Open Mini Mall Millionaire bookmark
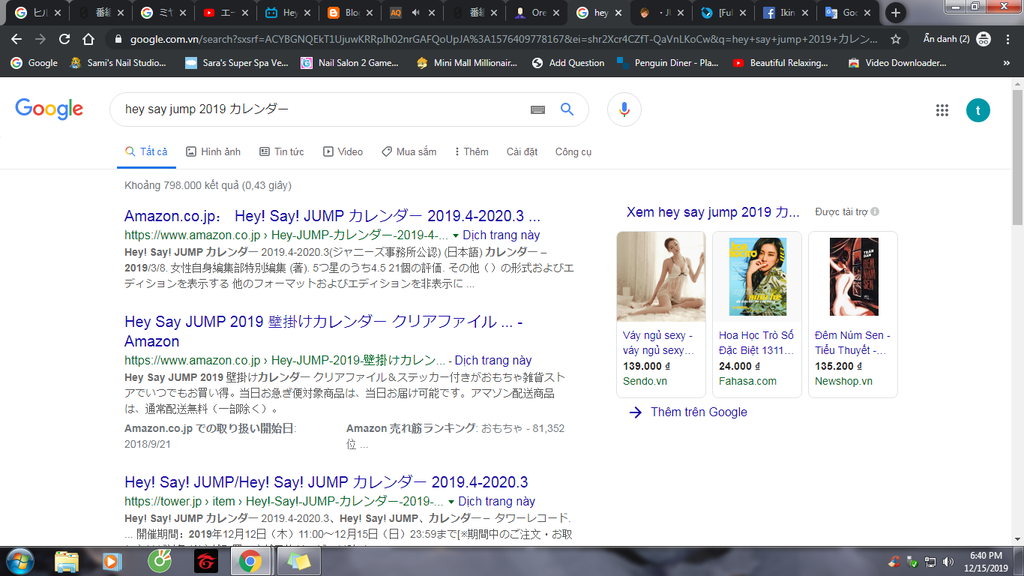 [467, 63]
